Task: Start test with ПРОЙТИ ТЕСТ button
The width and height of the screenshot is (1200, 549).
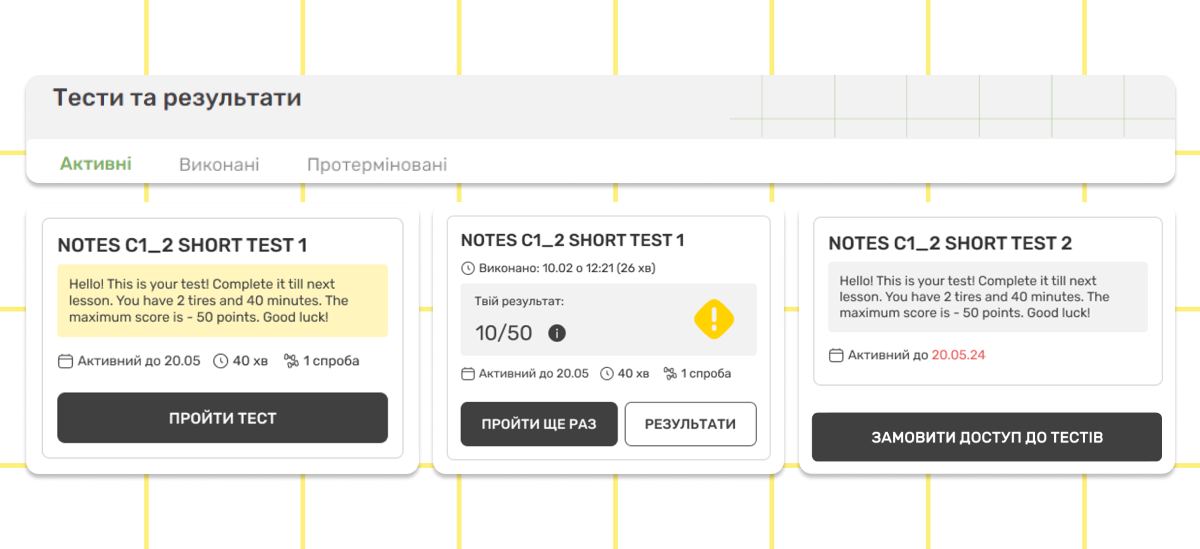Action: click(222, 418)
